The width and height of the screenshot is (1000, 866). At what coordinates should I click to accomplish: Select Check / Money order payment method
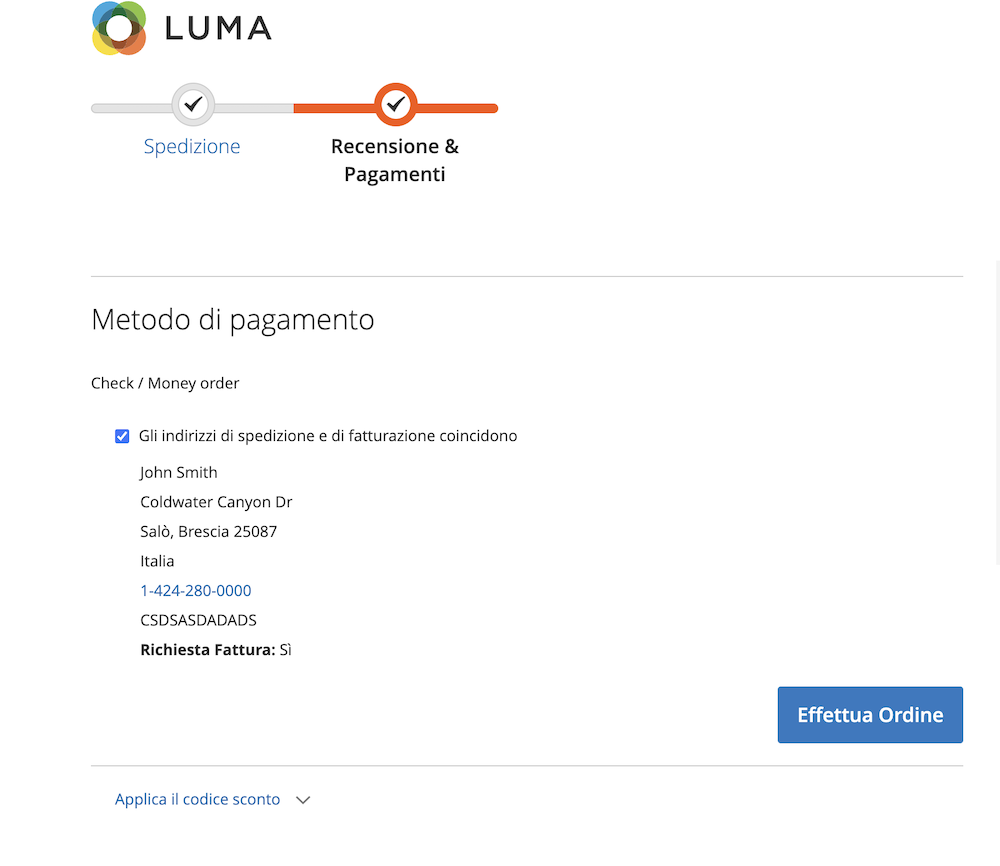point(165,383)
